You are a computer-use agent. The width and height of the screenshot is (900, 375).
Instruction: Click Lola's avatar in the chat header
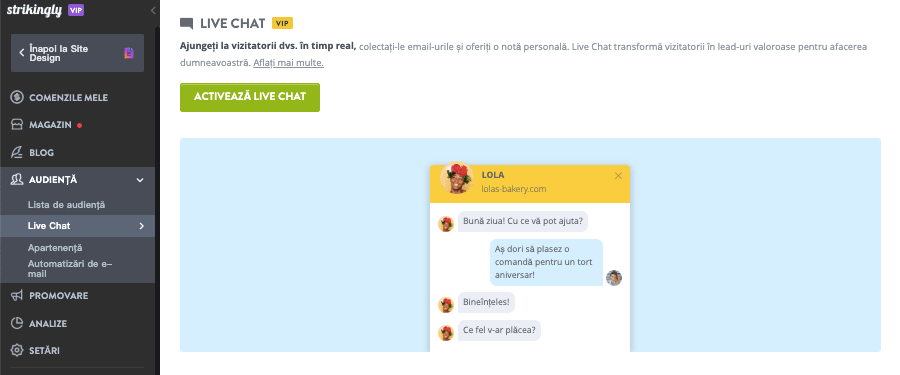[457, 178]
